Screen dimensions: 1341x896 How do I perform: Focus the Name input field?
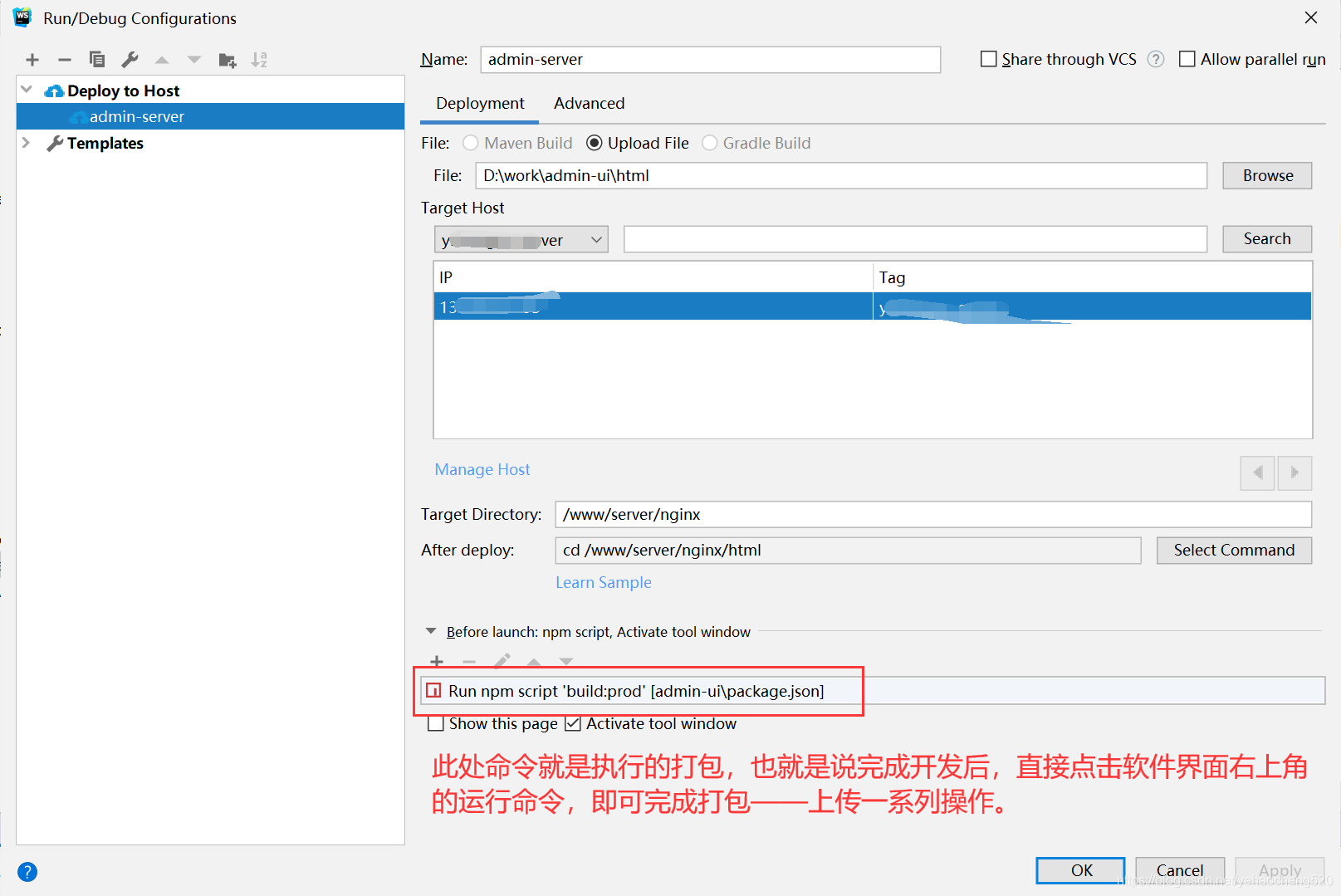click(711, 60)
